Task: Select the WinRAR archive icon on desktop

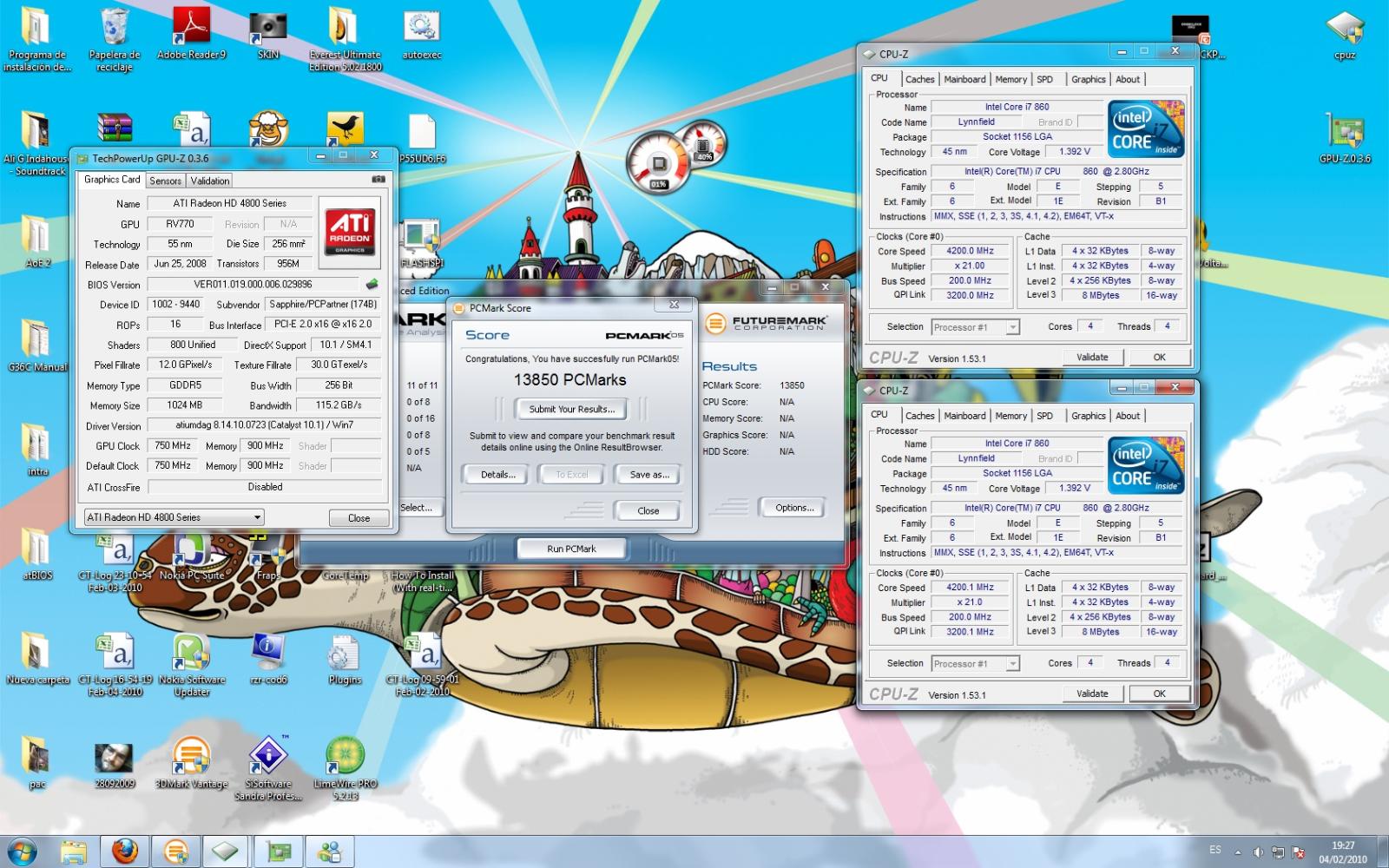Action: coord(114,128)
